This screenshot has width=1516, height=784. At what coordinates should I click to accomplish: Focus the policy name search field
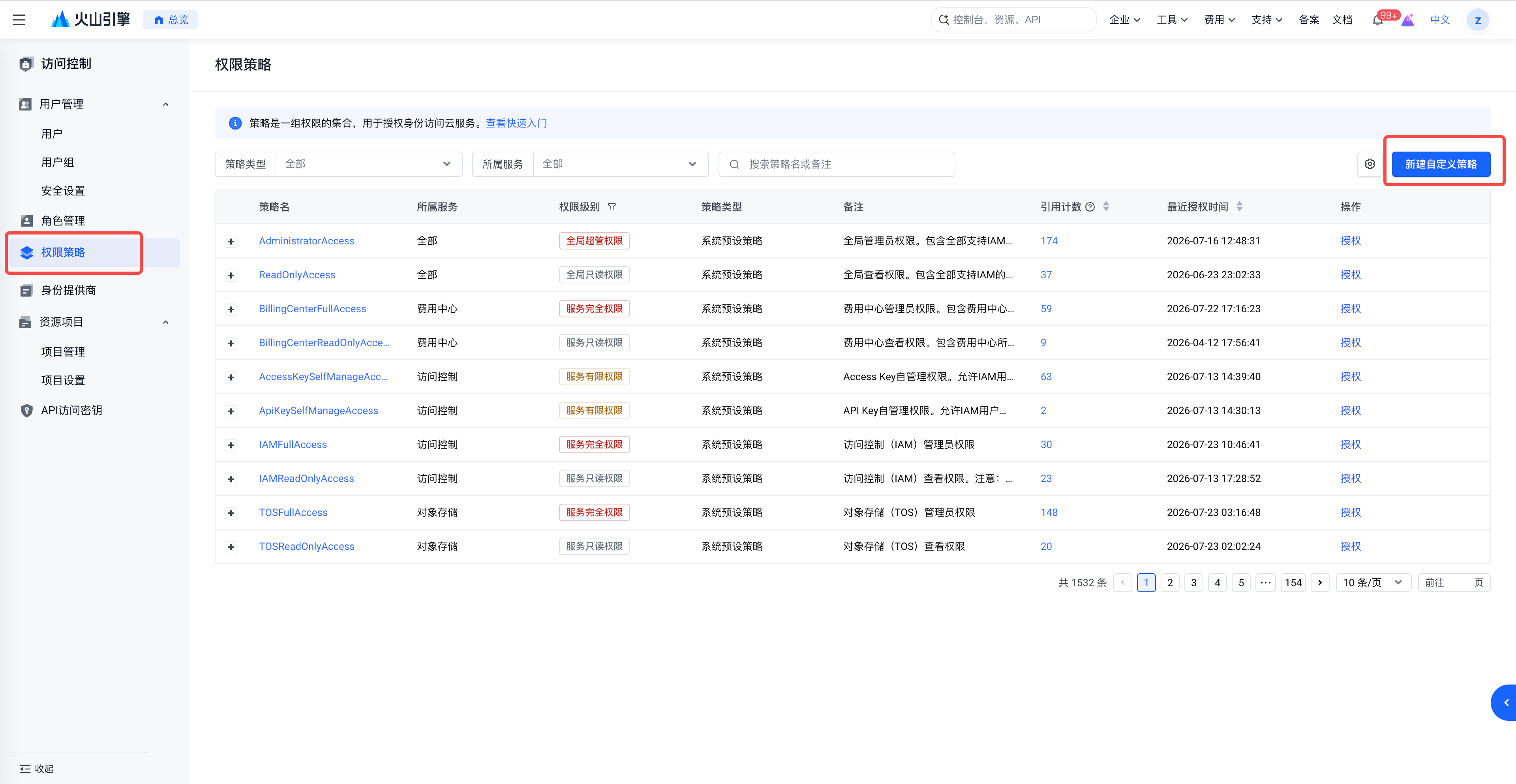tap(836, 164)
